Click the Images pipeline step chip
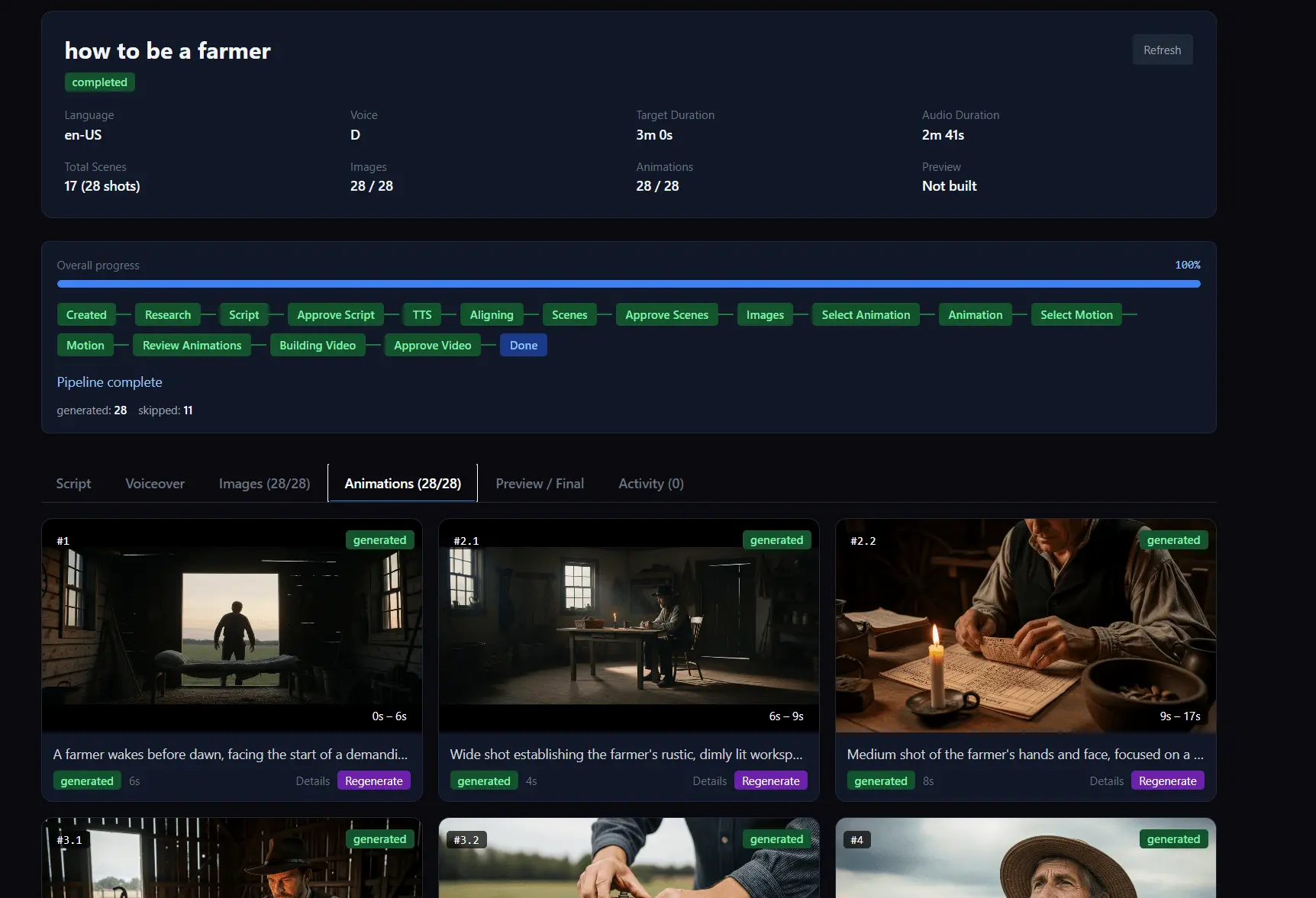Image resolution: width=1316 pixels, height=898 pixels. [765, 315]
